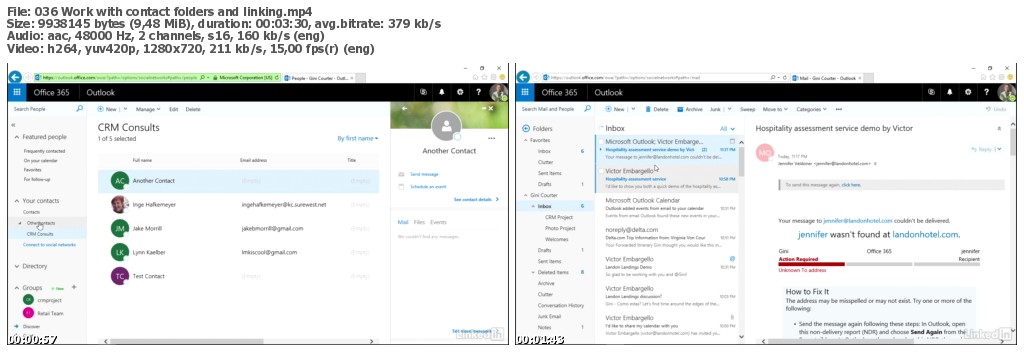Select the Mail tab in contact panel

(x=403, y=223)
